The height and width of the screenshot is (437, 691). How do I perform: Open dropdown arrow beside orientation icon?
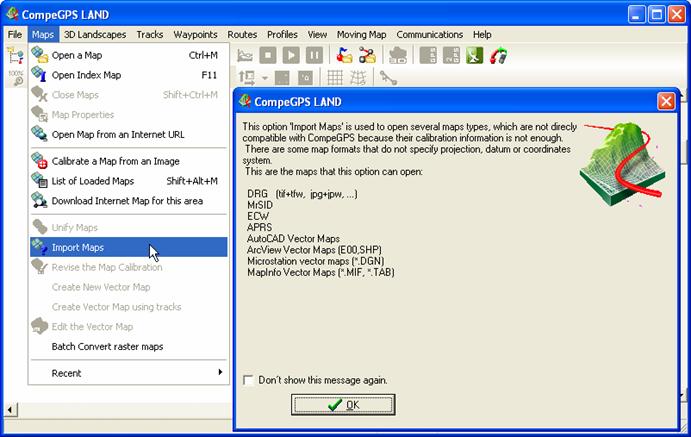point(264,78)
